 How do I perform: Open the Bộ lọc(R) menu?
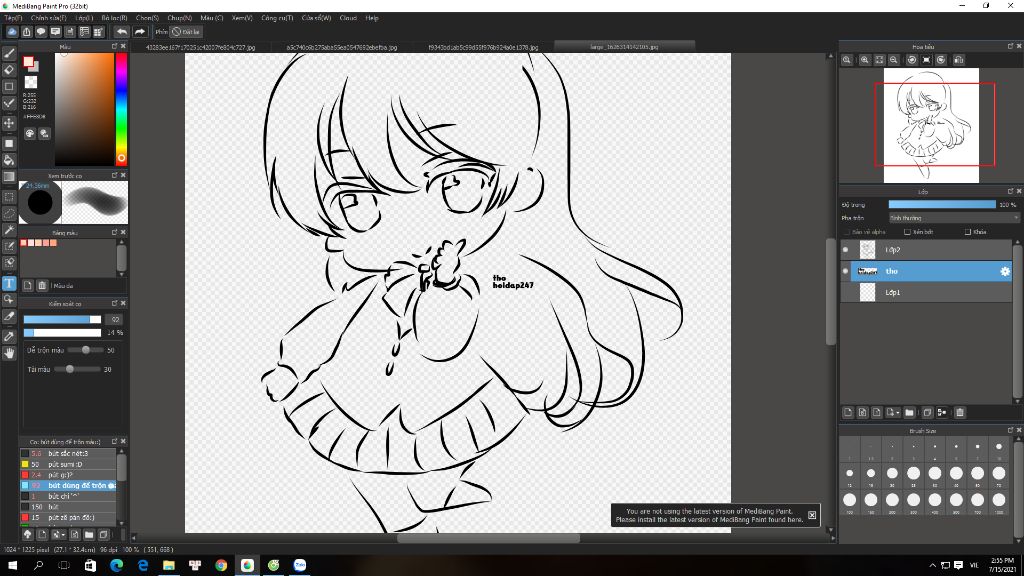coord(114,18)
